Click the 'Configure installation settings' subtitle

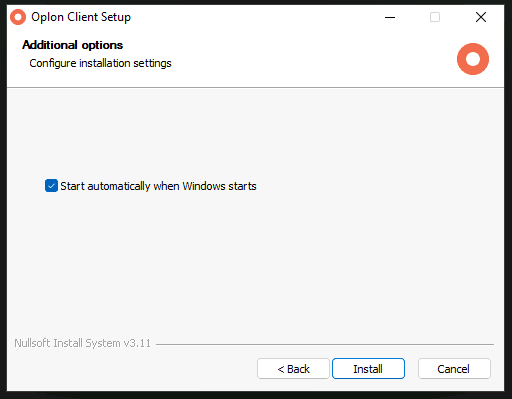[x=100, y=63]
